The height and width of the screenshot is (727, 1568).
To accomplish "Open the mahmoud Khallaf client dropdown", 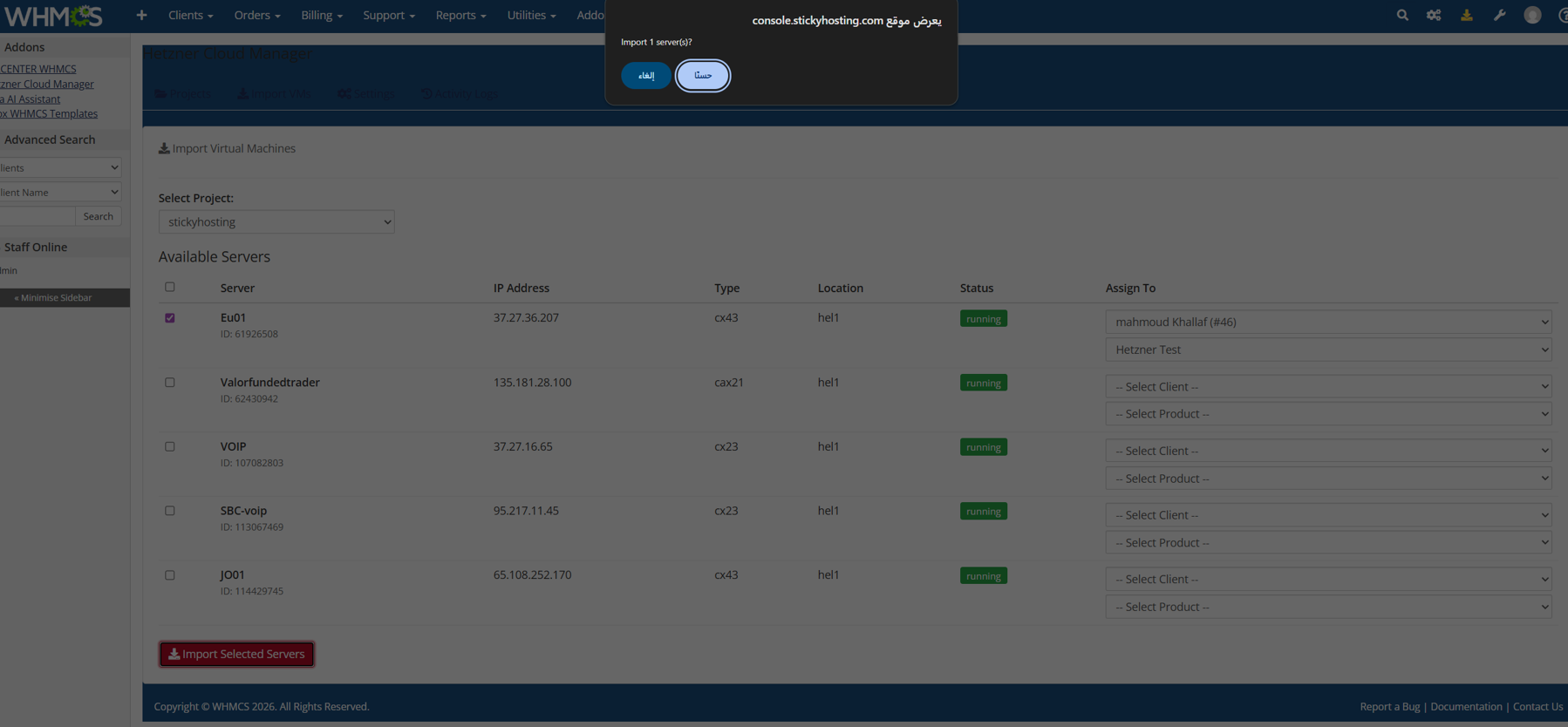I will click(x=1328, y=322).
